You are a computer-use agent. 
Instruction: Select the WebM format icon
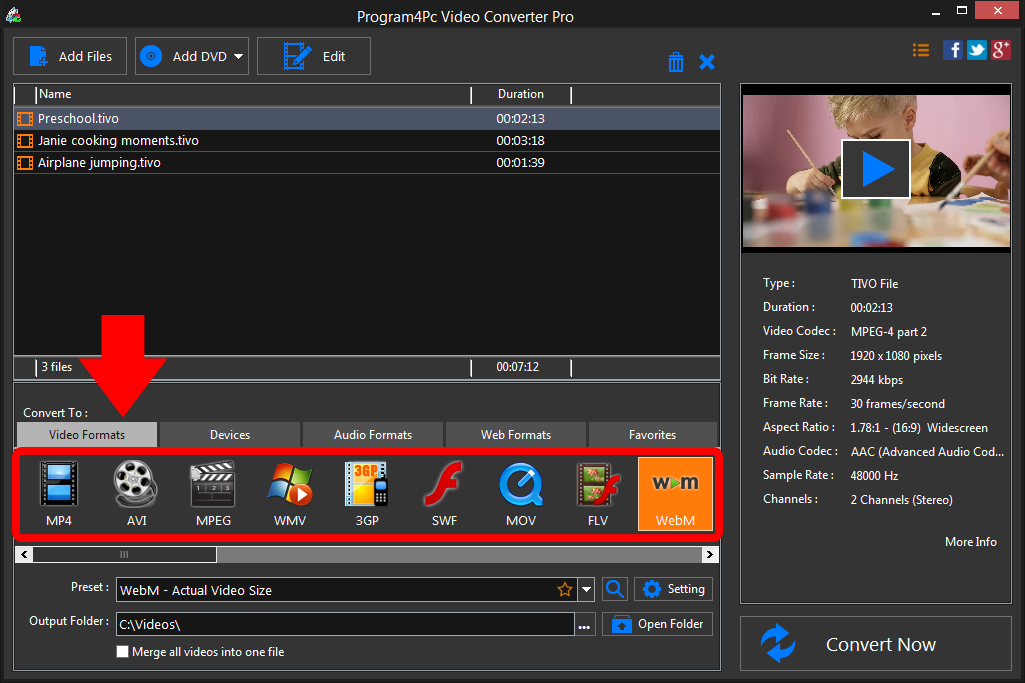[675, 493]
